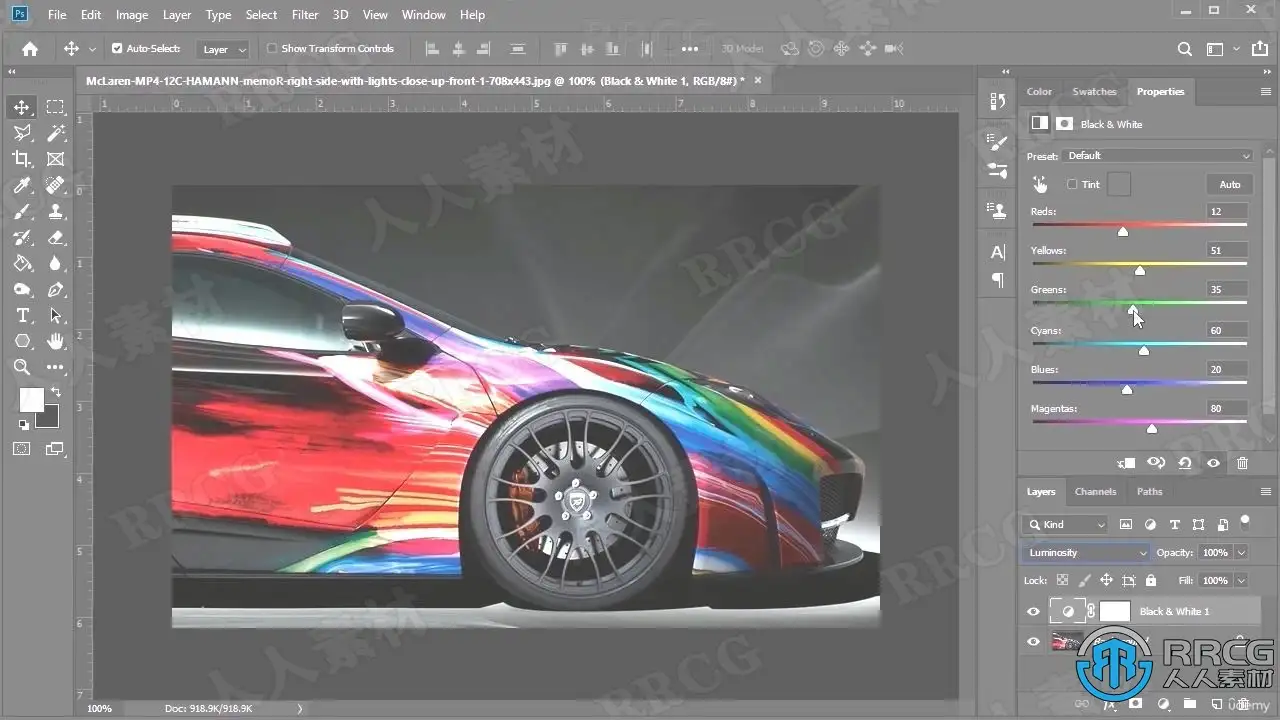1280x720 pixels.
Task: Switch to the Swatches tab
Action: click(1094, 91)
